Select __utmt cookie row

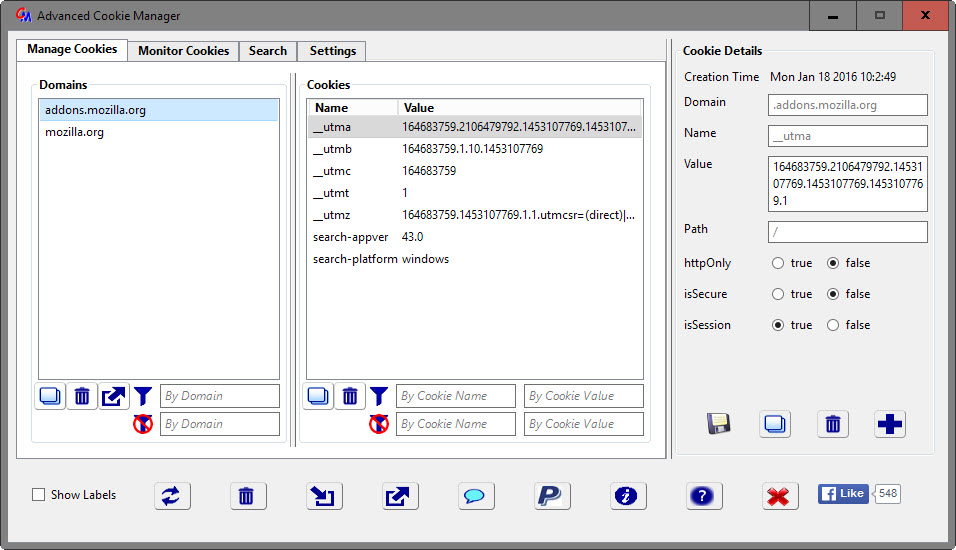[475, 193]
